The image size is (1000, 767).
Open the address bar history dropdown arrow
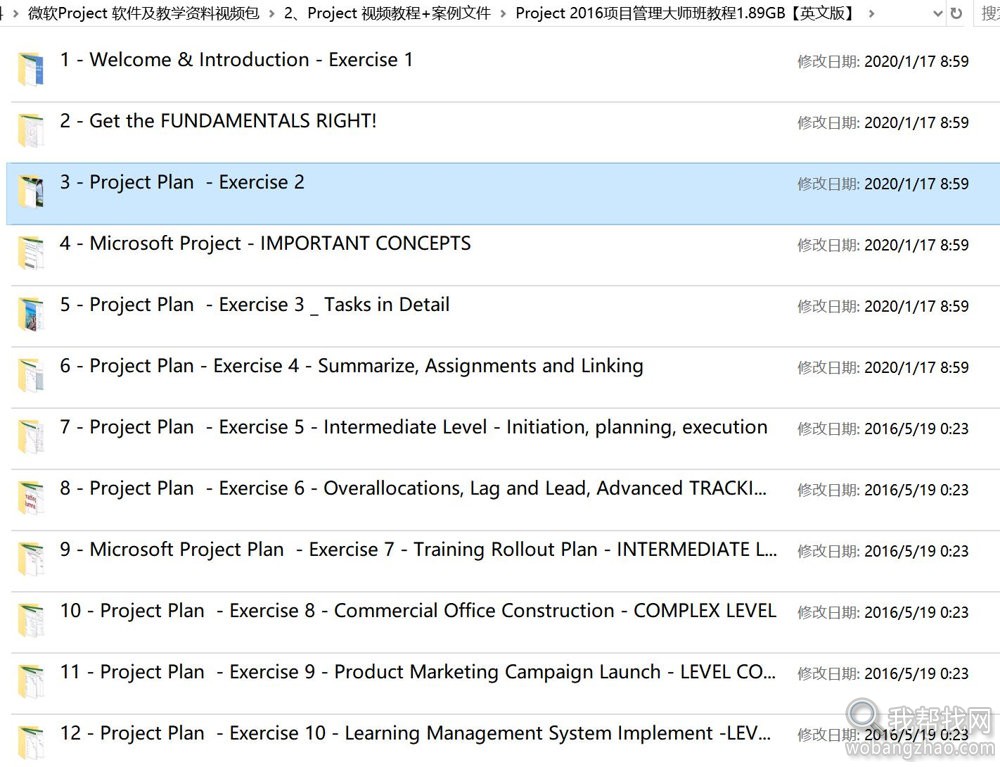coord(938,13)
